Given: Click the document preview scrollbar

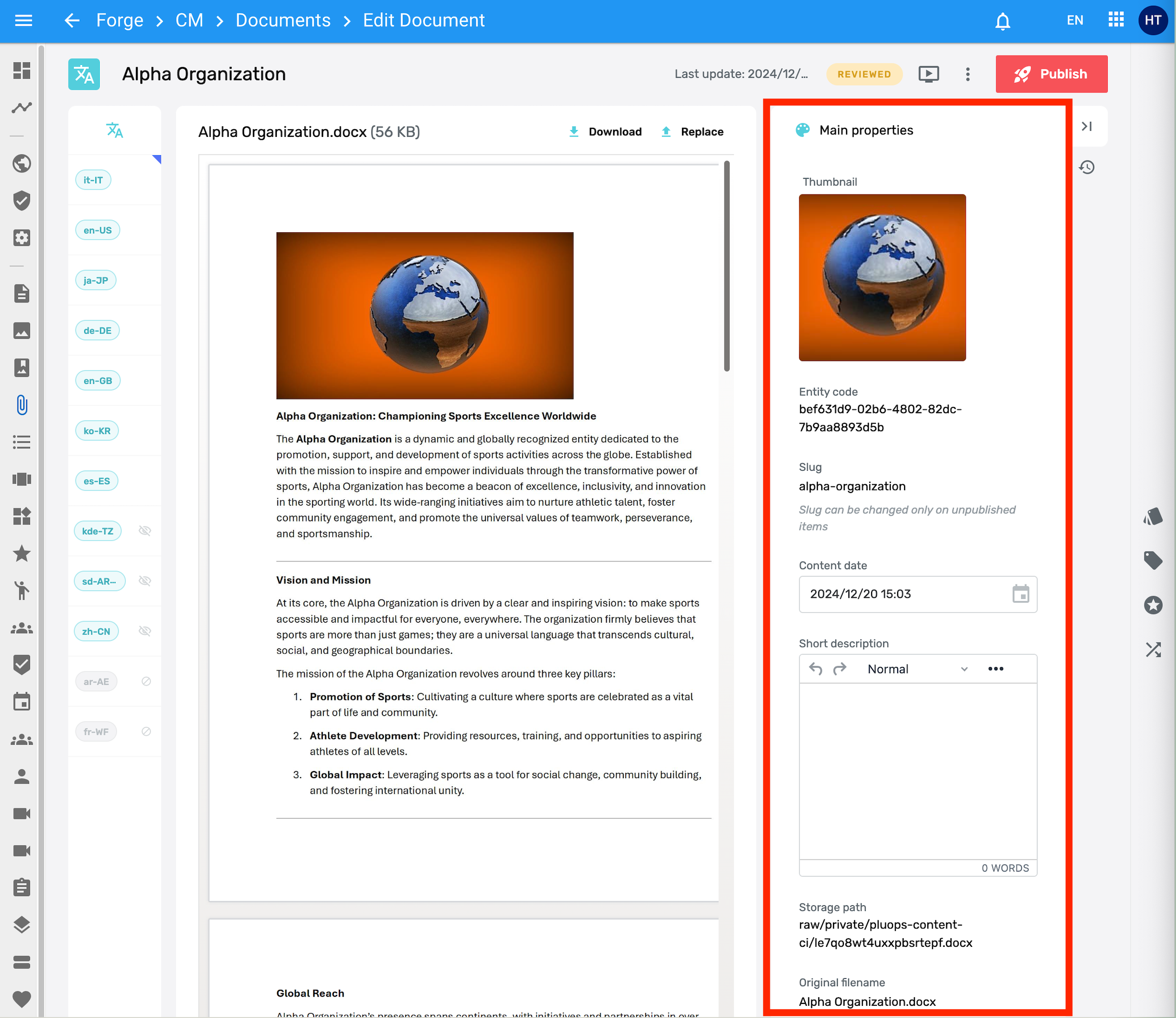Looking at the screenshot, I should coord(726,267).
